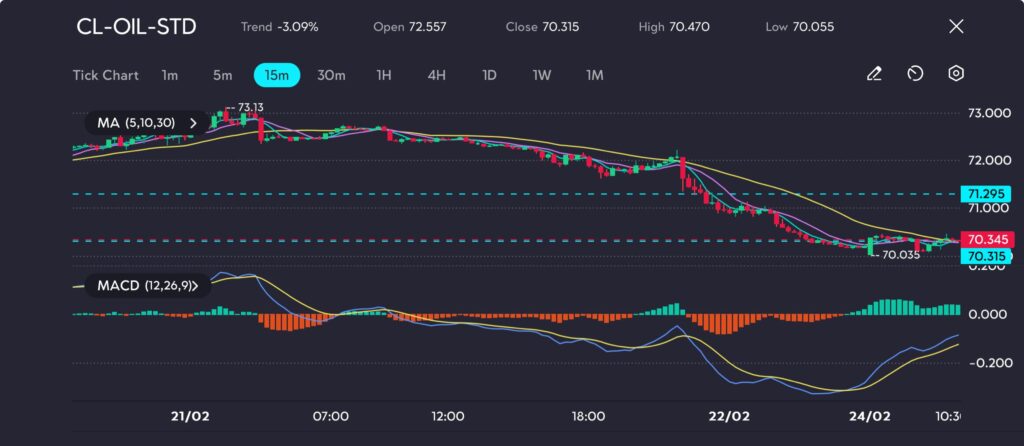Set chart interval to 1D
1024x446 pixels.
coord(489,75)
